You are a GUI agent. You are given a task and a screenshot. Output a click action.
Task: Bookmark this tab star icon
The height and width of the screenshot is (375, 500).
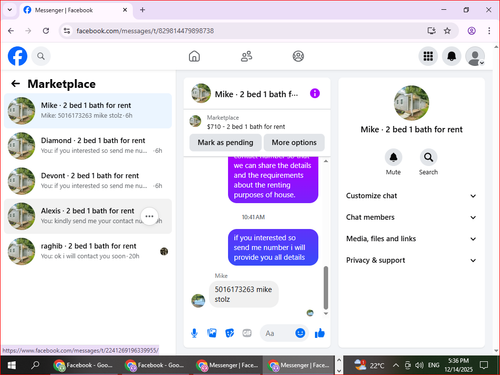point(447,31)
